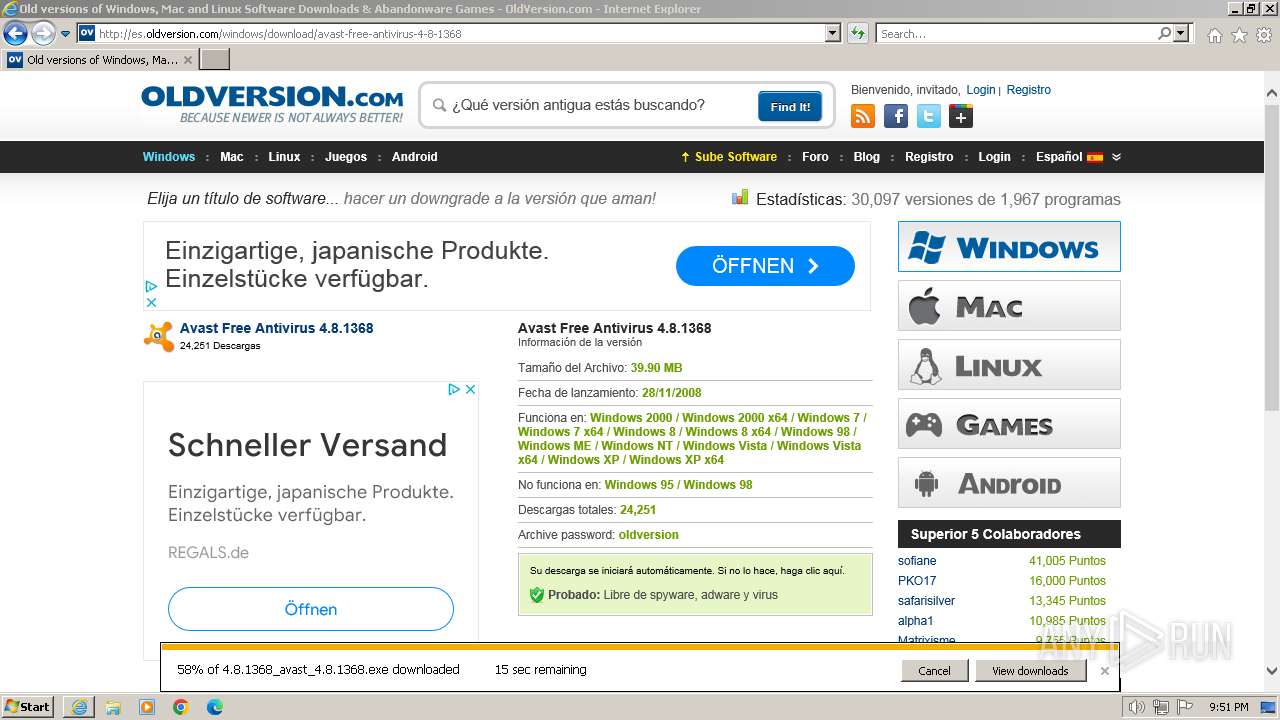Expand the address bar URL dropdown
The width and height of the screenshot is (1280, 720).
point(832,33)
